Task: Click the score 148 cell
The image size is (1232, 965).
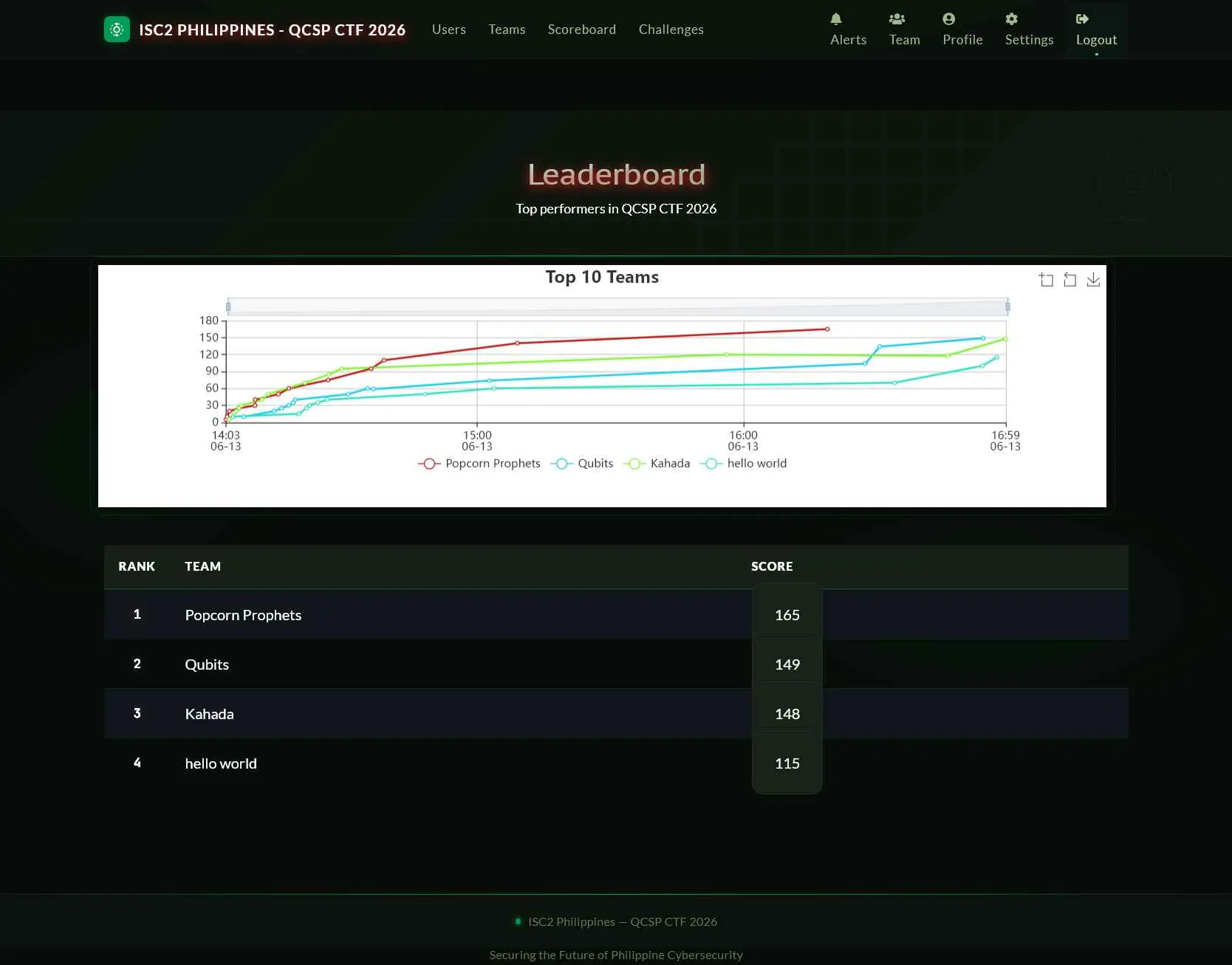Action: (787, 714)
